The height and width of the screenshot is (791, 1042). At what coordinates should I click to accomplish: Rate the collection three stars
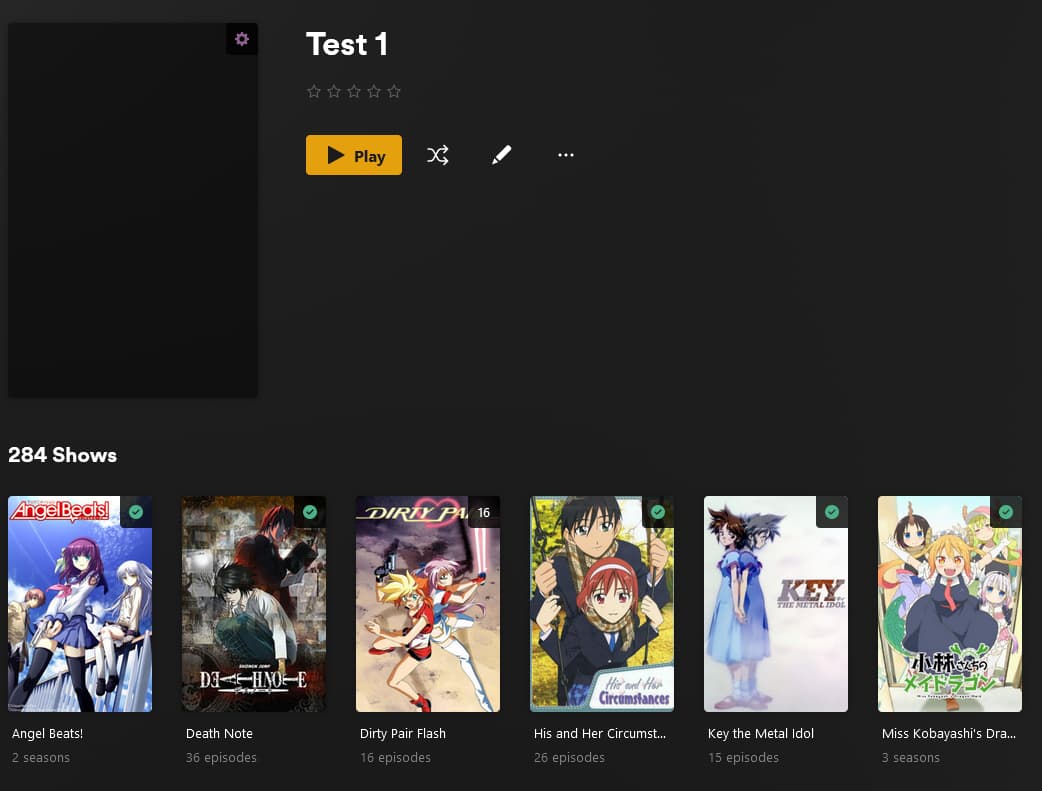354,91
